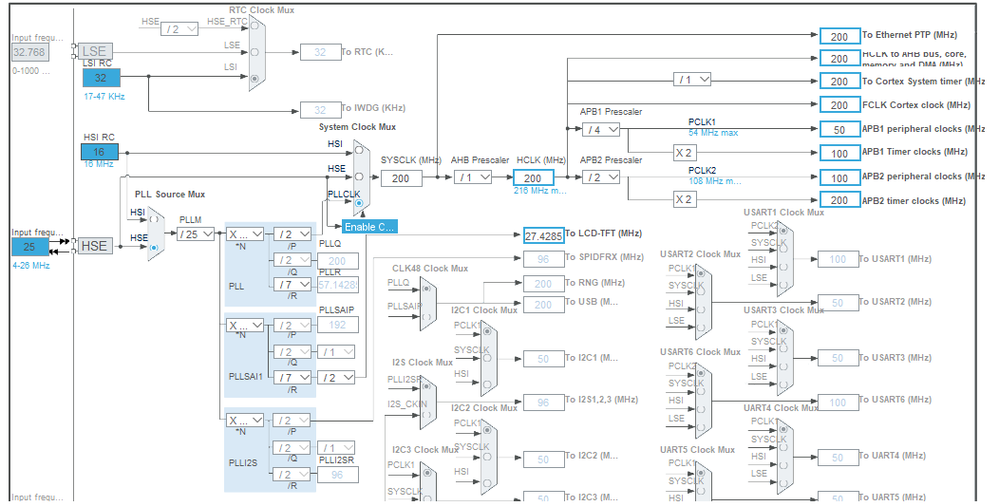This screenshot has width=999, height=504.
Task: Open the PLLSAI1 /P divider dropdown
Action: point(292,326)
